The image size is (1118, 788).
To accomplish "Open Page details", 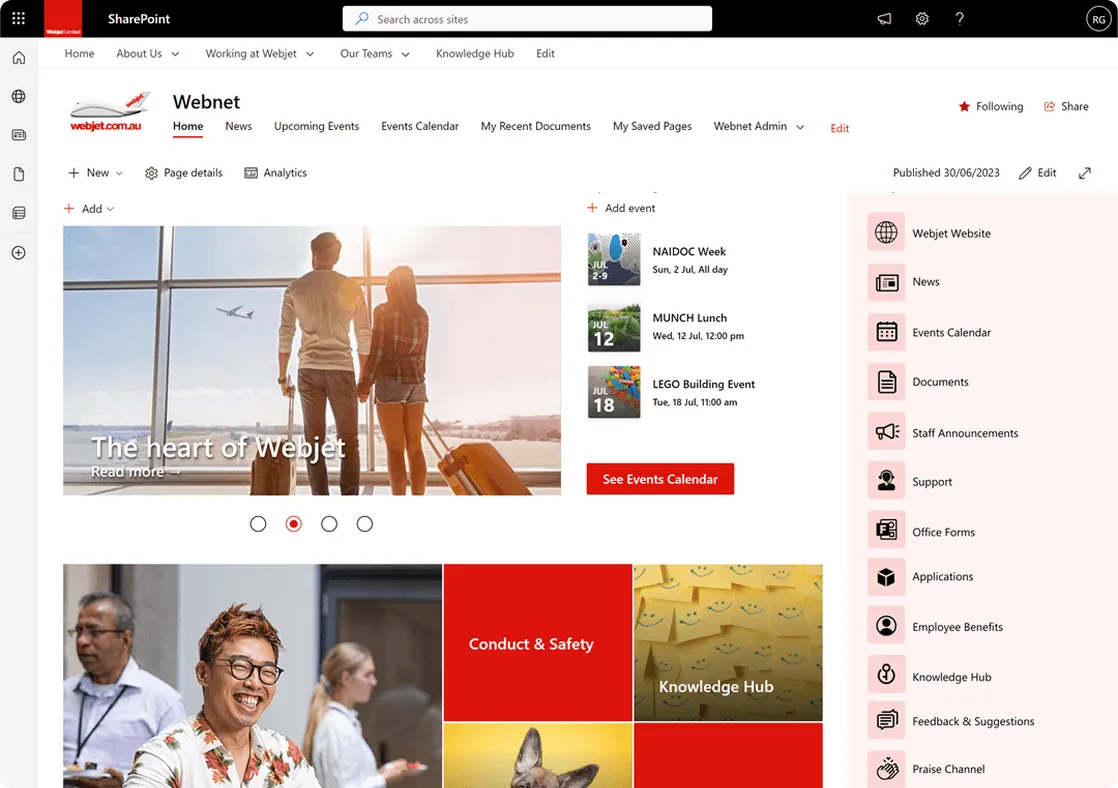I will tap(184, 173).
